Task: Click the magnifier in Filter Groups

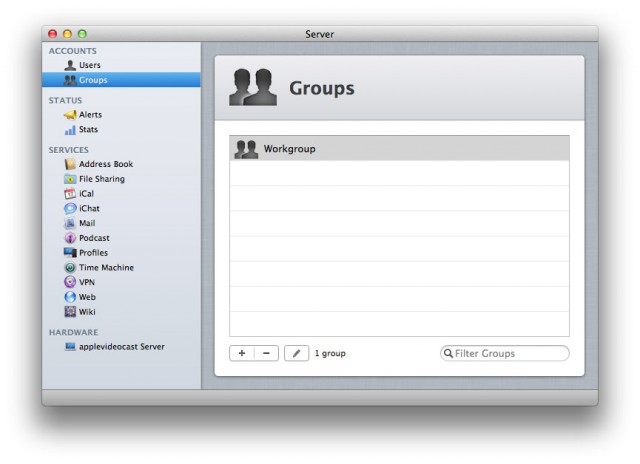Action: [x=448, y=353]
